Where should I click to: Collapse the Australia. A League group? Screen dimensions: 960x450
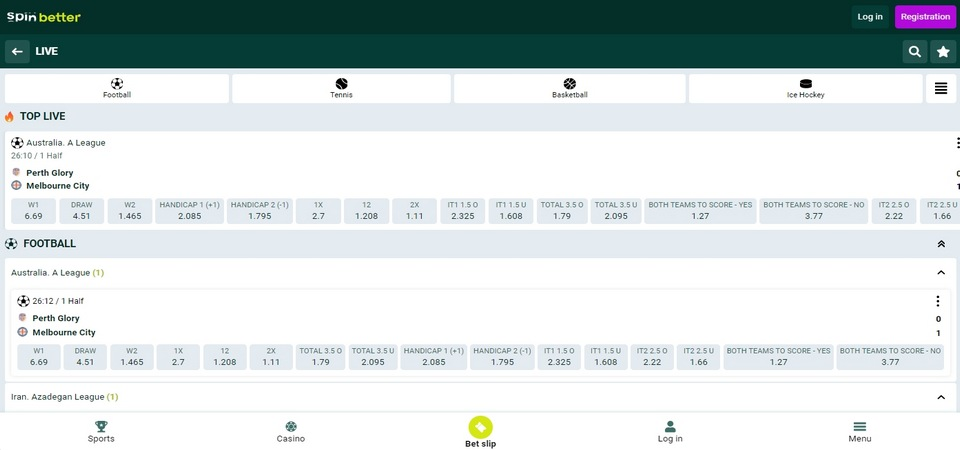[940, 272]
